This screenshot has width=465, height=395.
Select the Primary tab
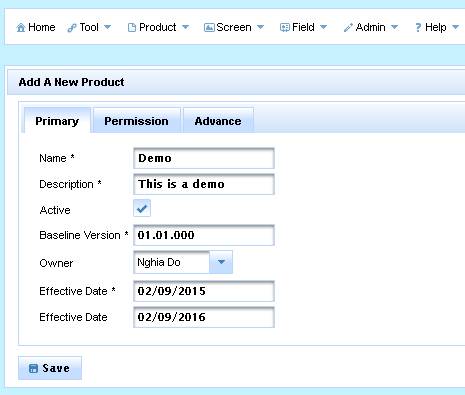pos(57,120)
